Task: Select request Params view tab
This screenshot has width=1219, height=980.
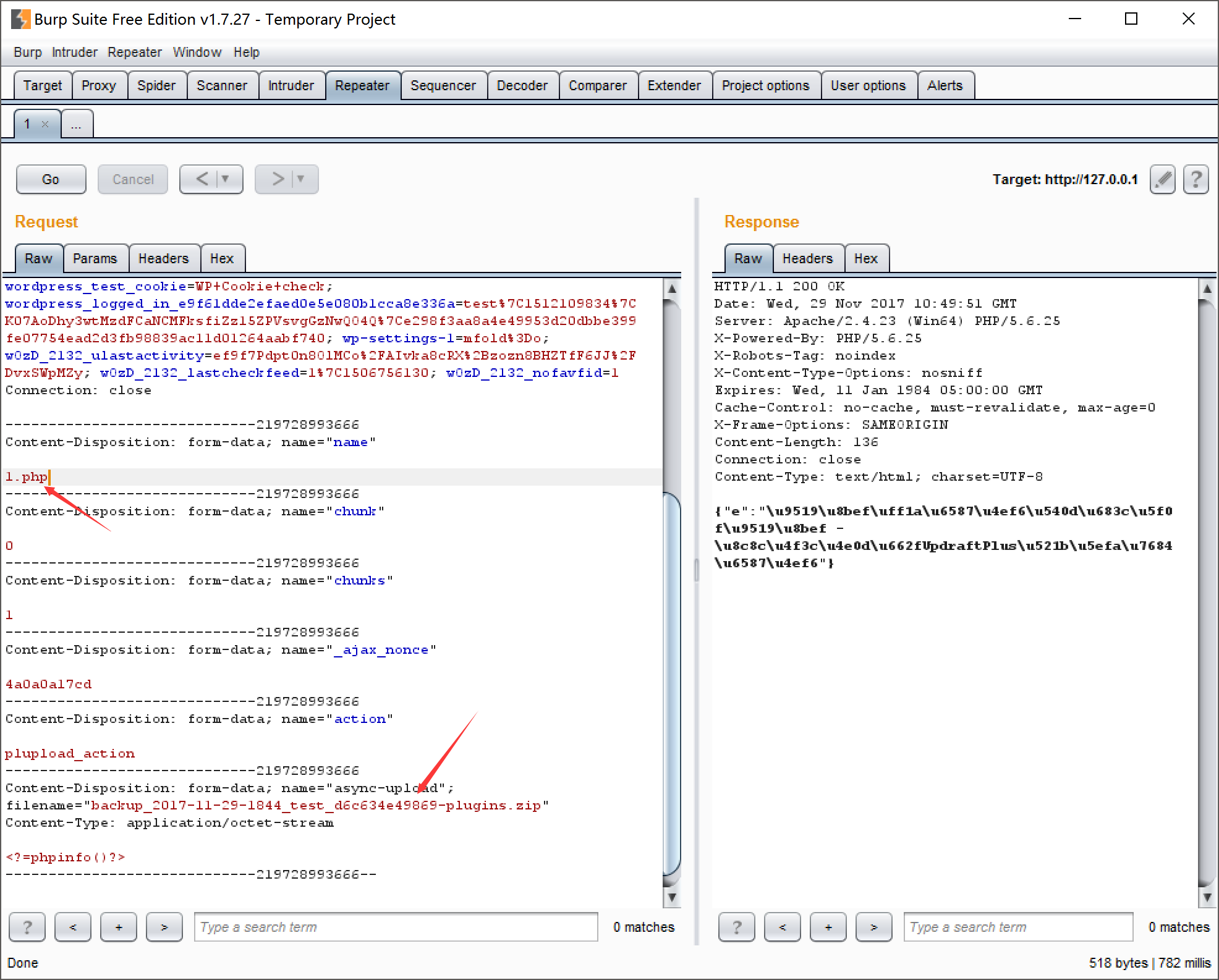Action: coord(95,258)
